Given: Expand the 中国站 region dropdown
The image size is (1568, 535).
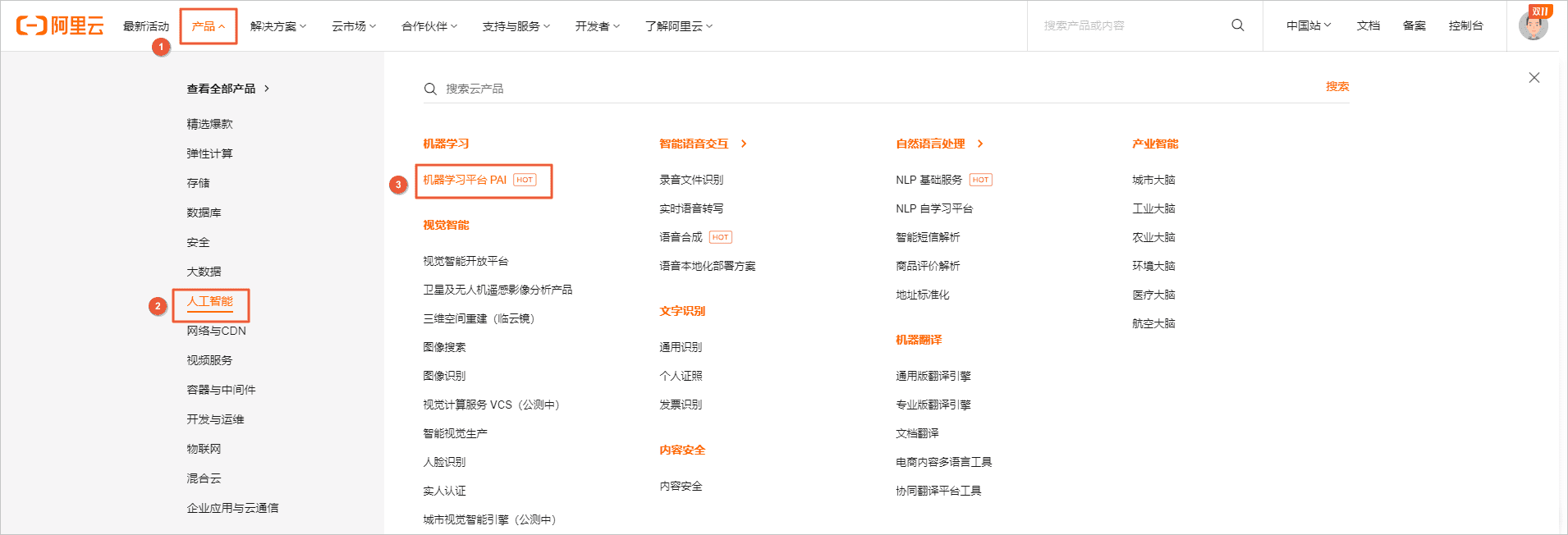Looking at the screenshot, I should [x=1308, y=25].
